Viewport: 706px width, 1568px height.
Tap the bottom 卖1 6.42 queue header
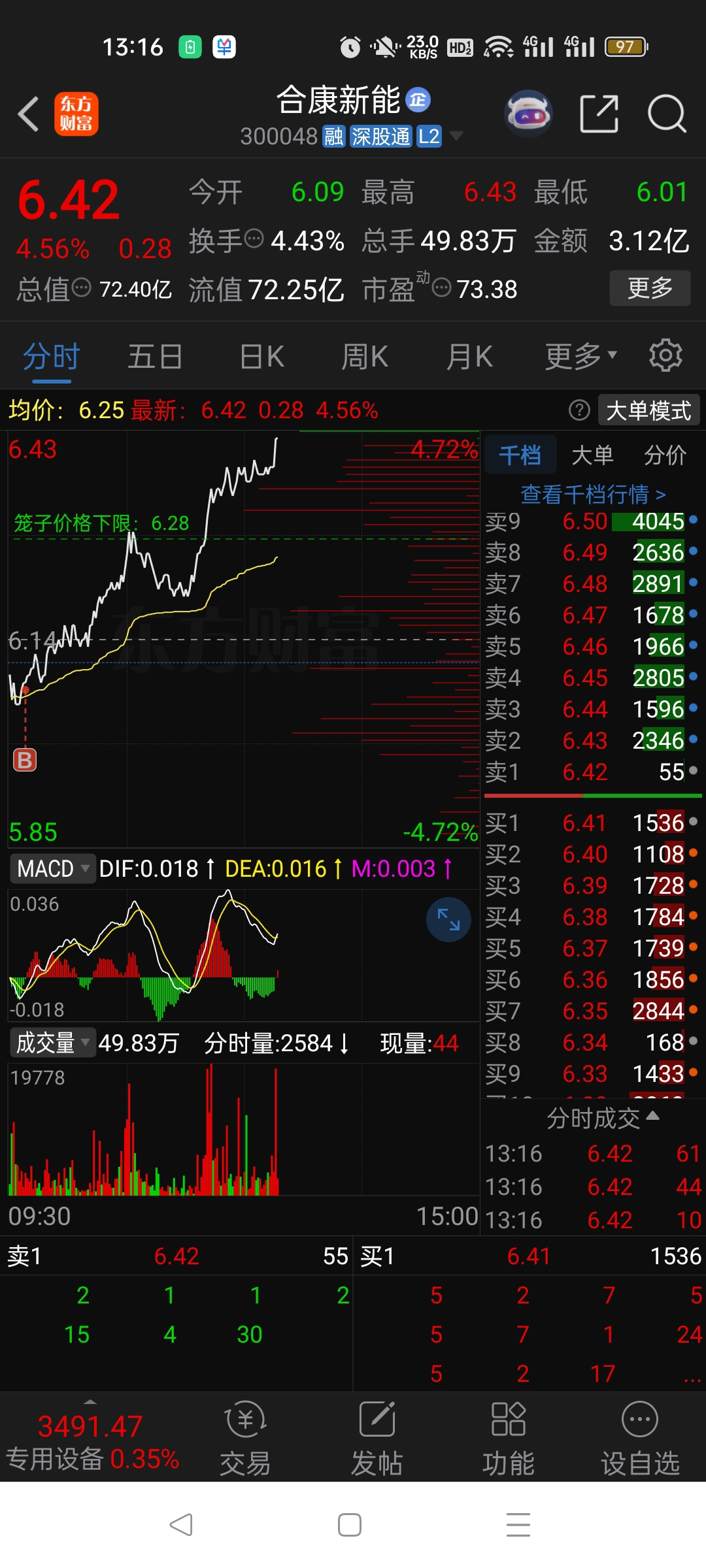click(x=176, y=1256)
